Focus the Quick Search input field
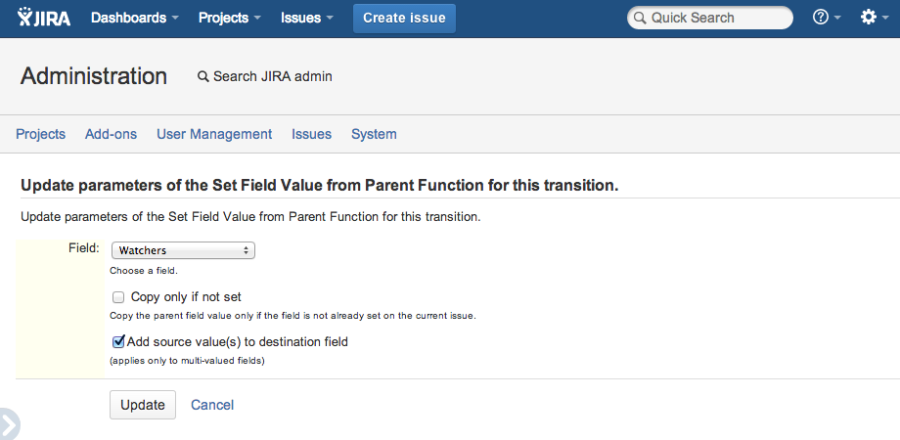Viewport: 900px width, 440px height. pos(710,18)
